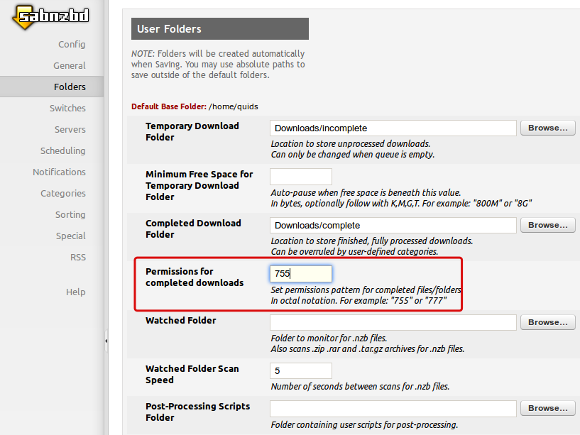Select the Folders sidebar item

pos(52,87)
